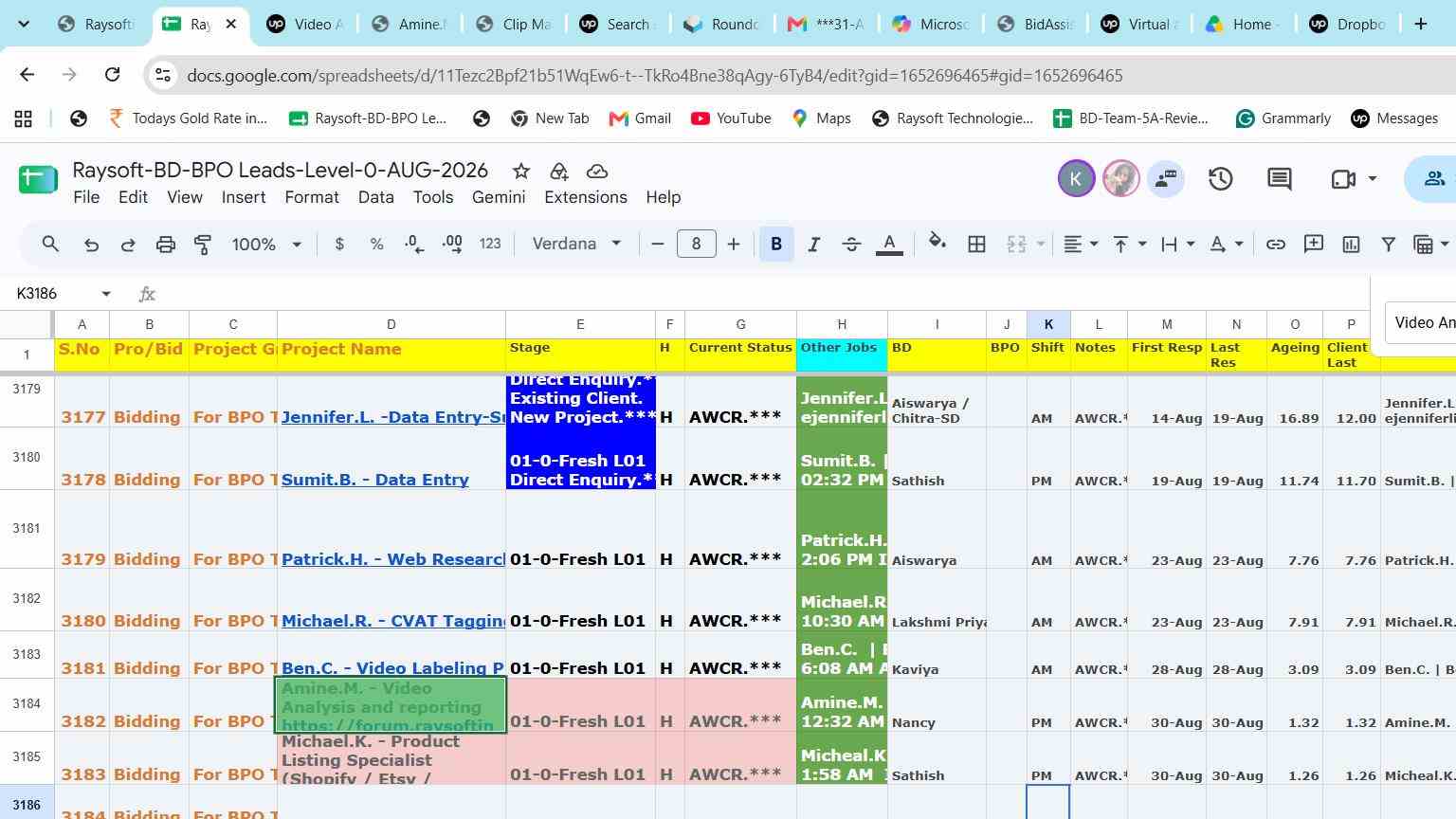Open the Sumit.B. - Data Entry link

coord(375,480)
